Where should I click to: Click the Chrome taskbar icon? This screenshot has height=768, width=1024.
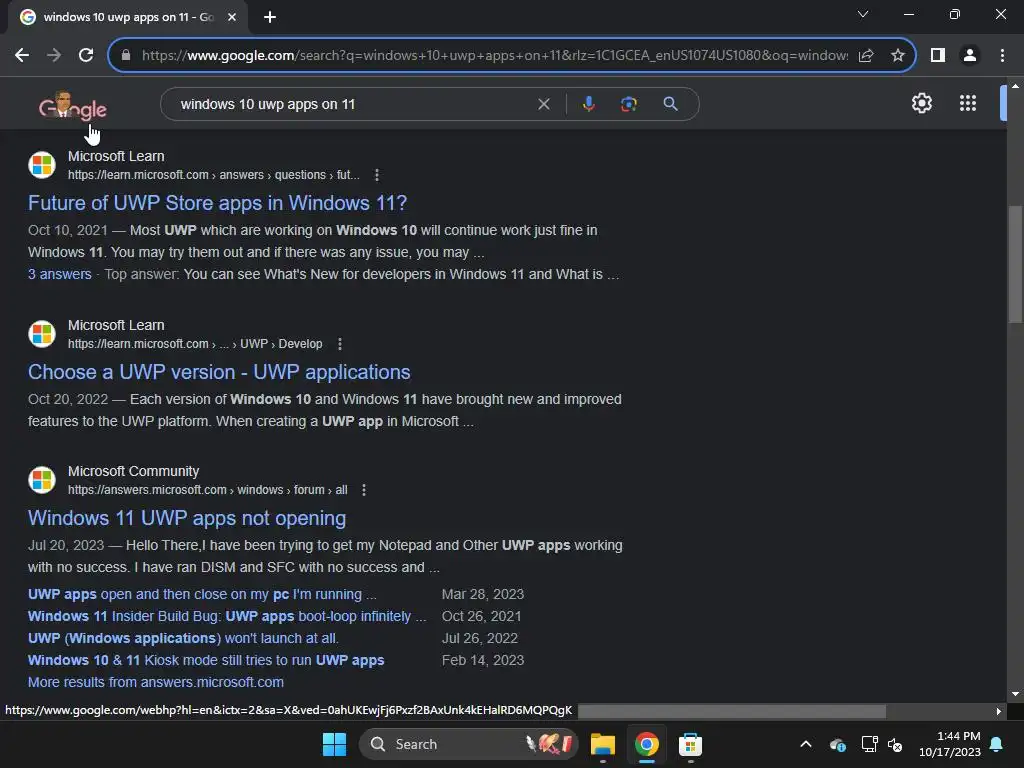pos(647,744)
